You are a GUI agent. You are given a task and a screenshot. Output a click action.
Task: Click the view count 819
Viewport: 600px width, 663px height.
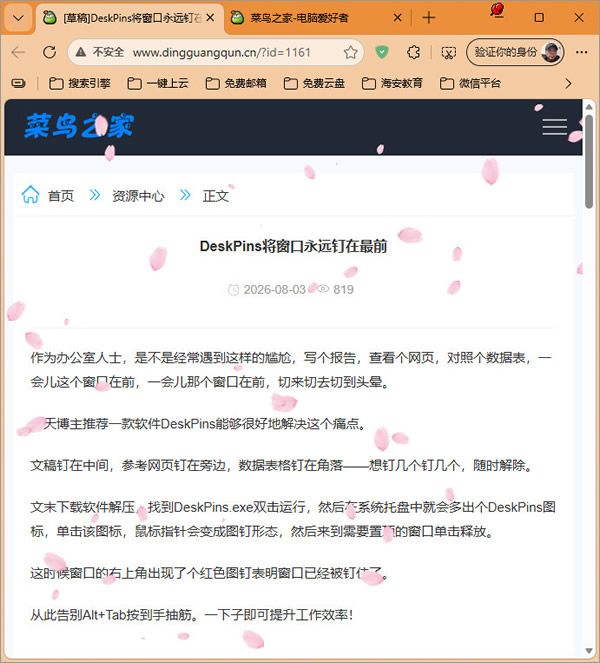(343, 290)
